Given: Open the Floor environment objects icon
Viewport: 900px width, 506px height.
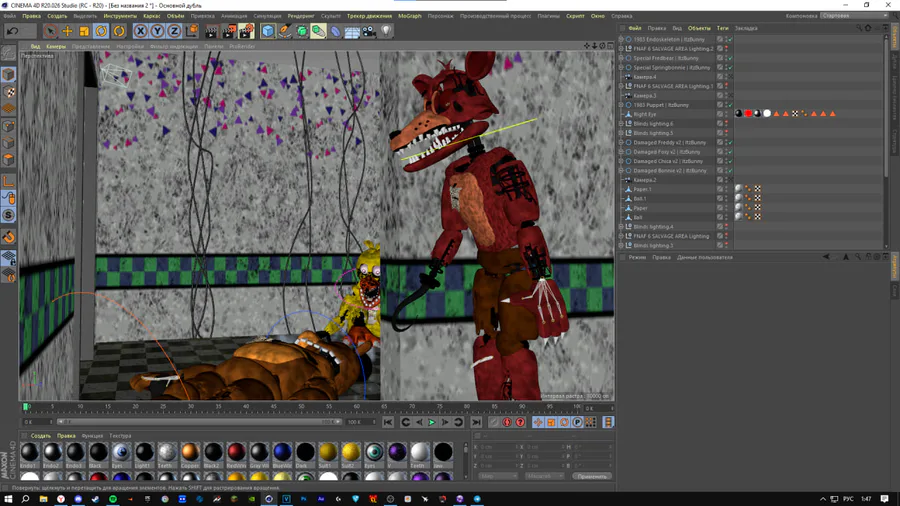Looking at the screenshot, I should click(352, 31).
